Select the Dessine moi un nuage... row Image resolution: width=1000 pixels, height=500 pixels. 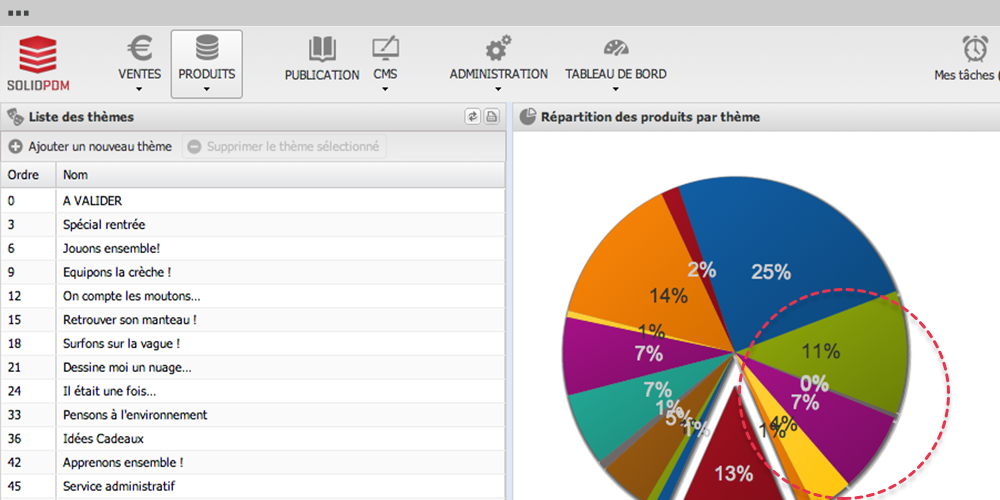coord(253,367)
